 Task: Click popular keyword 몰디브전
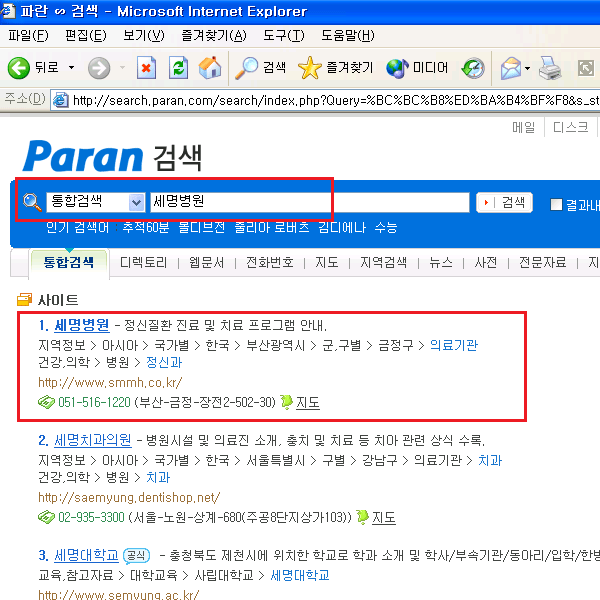pos(202,227)
